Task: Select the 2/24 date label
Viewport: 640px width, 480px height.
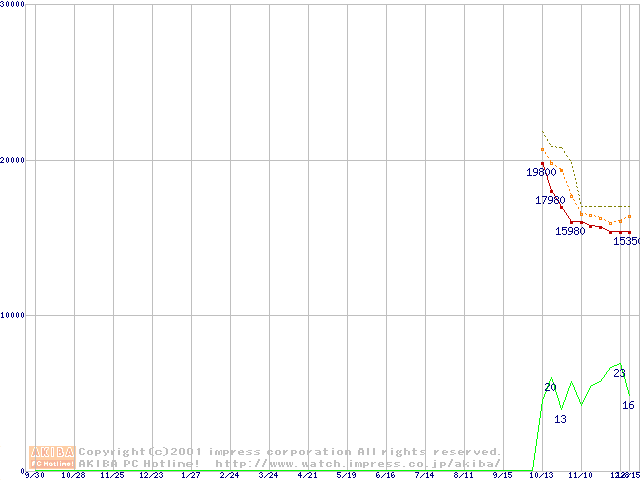Action: pyautogui.click(x=229, y=476)
